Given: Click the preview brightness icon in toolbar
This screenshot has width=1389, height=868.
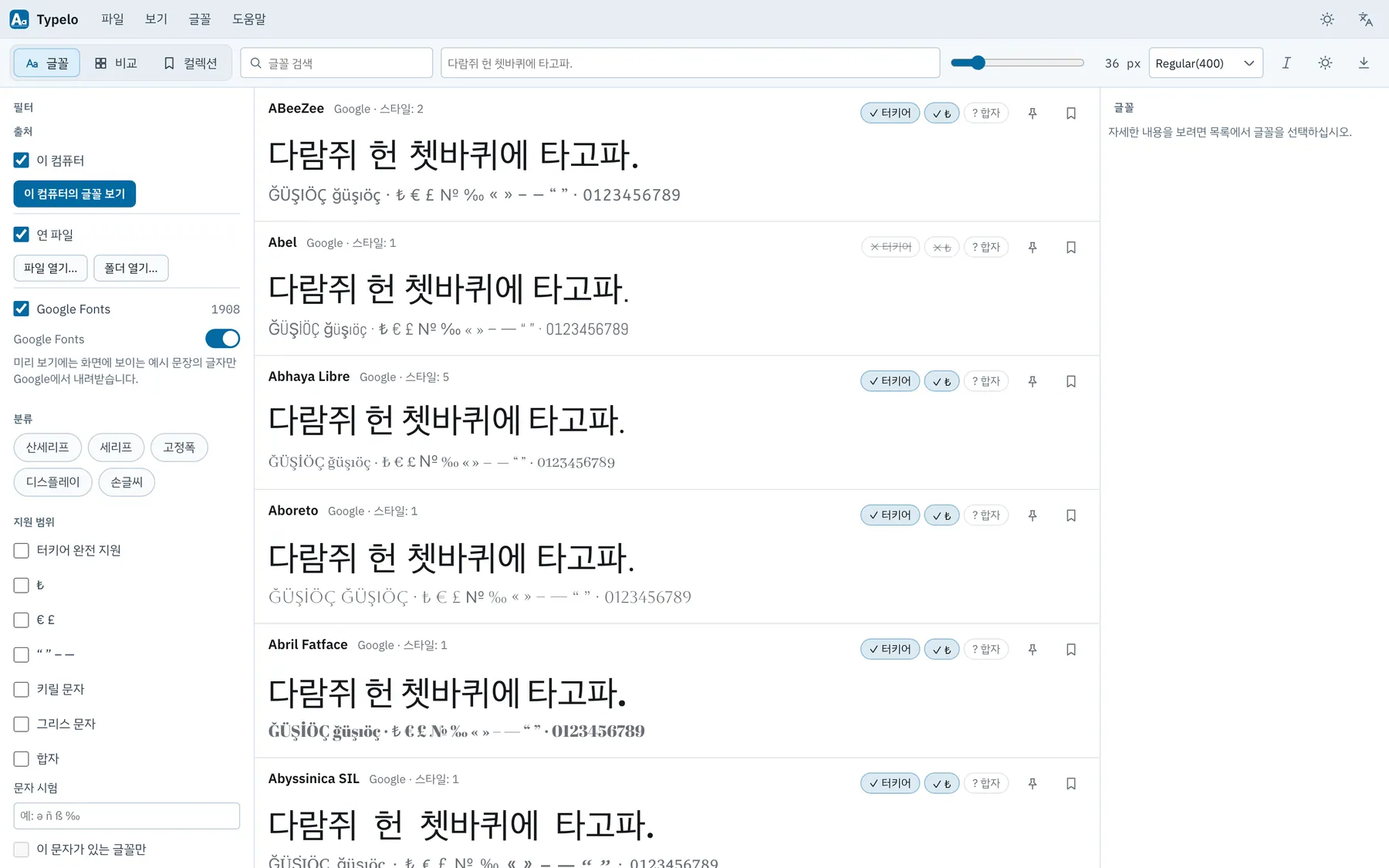Looking at the screenshot, I should pos(1325,63).
